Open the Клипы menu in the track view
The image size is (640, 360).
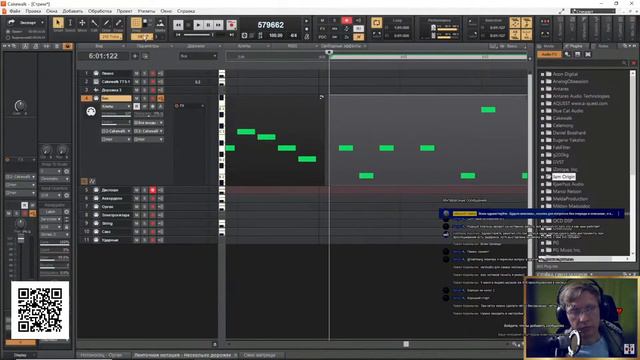point(244,46)
